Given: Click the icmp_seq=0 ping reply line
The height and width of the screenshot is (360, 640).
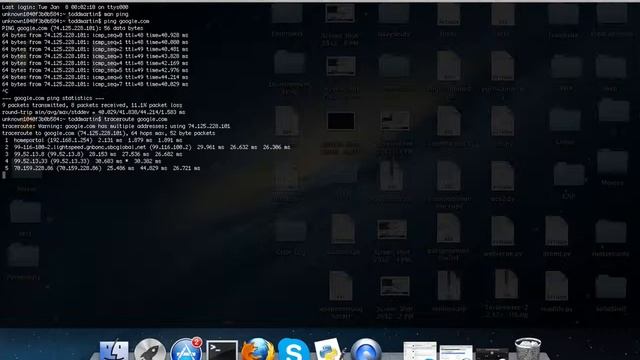Looking at the screenshot, I should coord(95,35).
